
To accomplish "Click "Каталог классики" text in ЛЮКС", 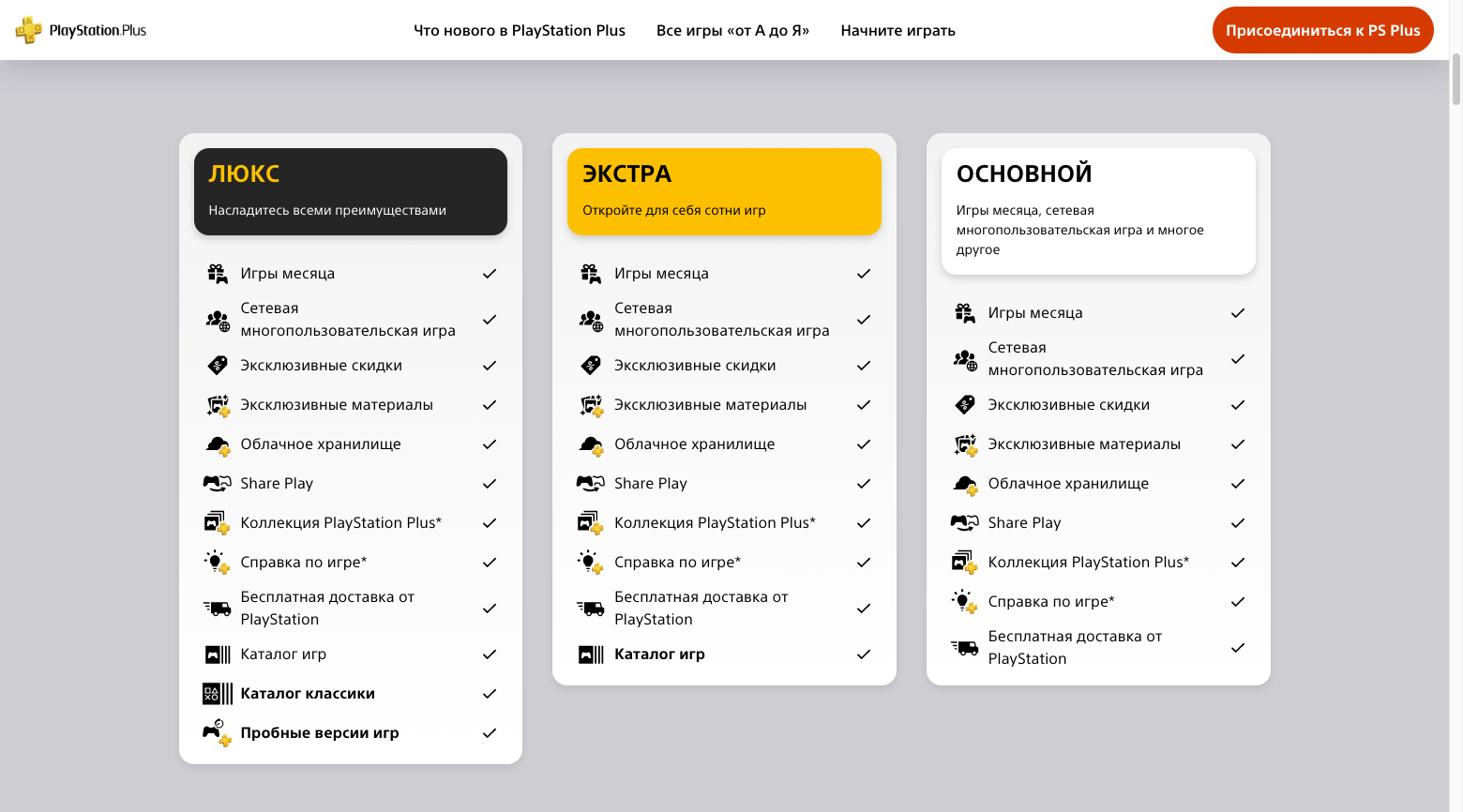I will coord(308,694).
